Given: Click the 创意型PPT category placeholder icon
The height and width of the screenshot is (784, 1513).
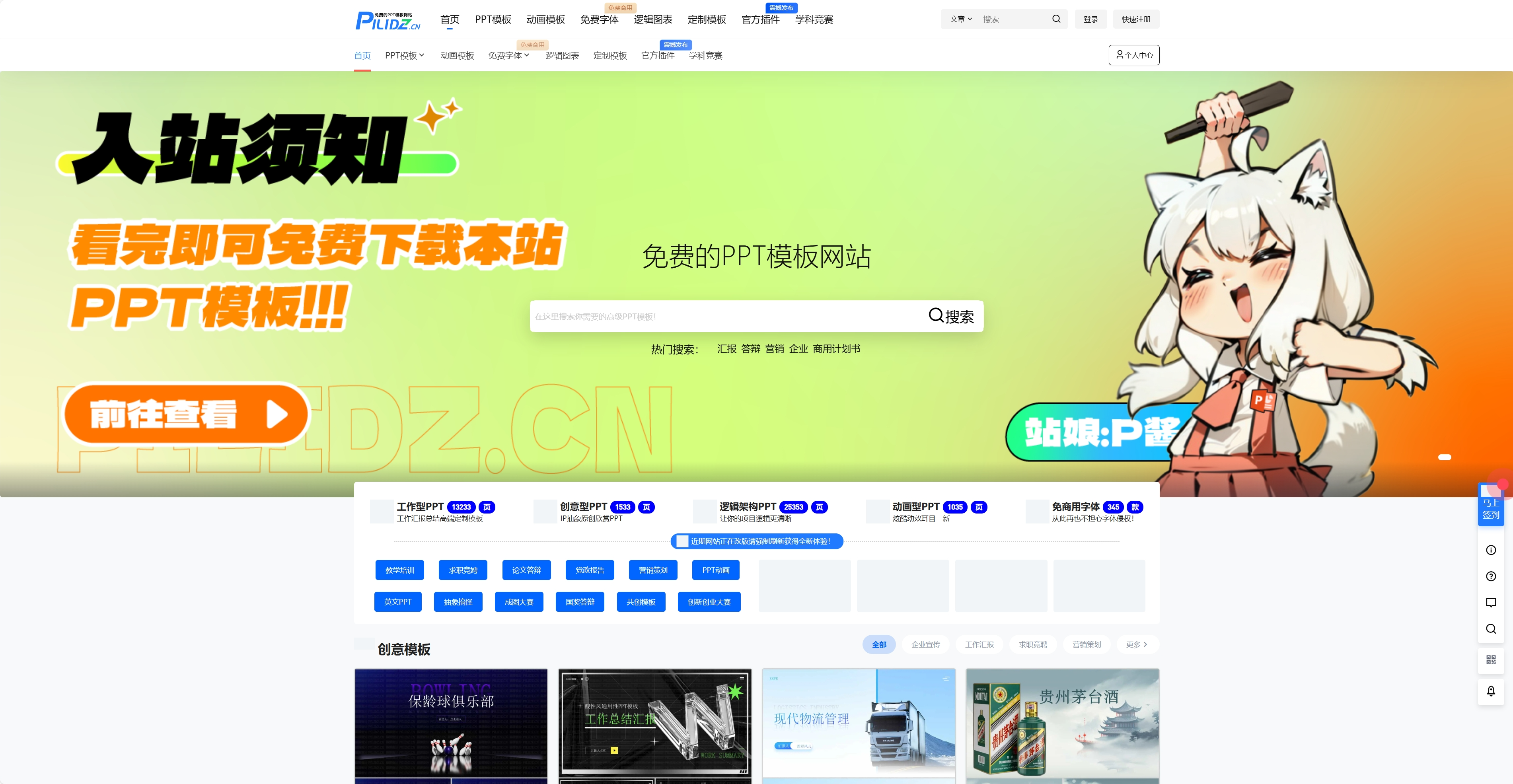Looking at the screenshot, I should (x=545, y=512).
